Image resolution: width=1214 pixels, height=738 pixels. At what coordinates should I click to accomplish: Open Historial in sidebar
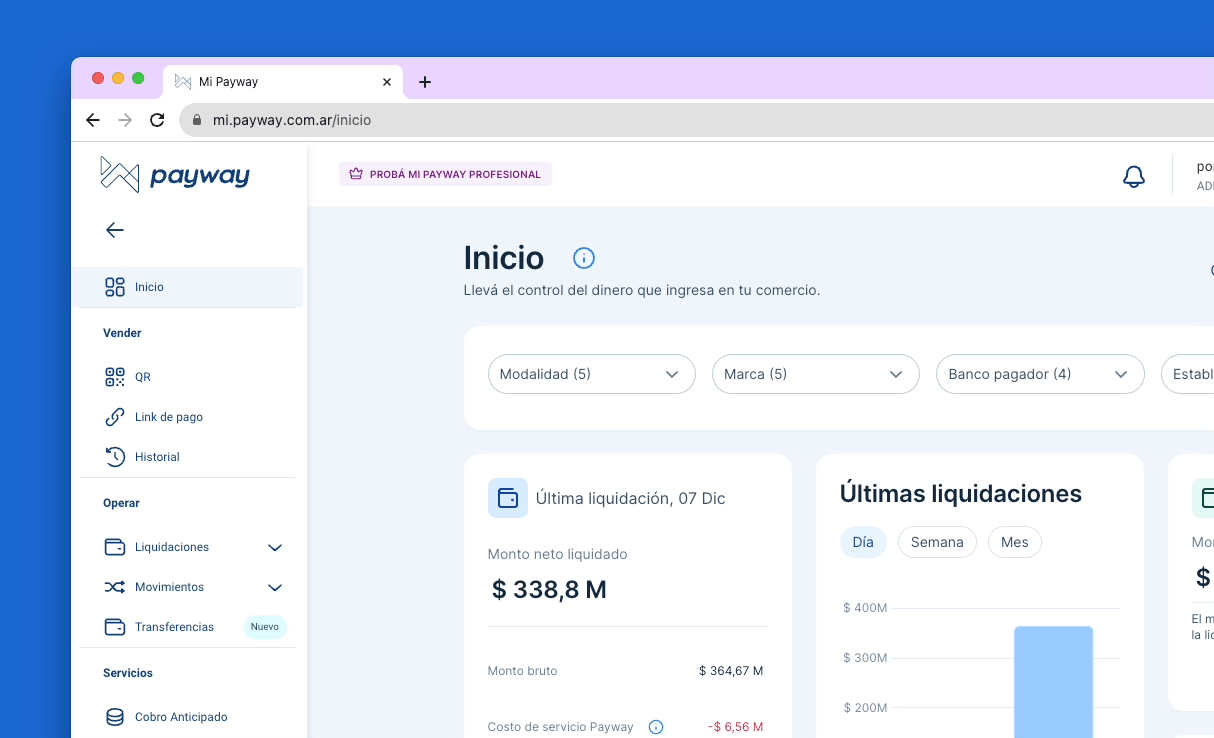tap(157, 457)
